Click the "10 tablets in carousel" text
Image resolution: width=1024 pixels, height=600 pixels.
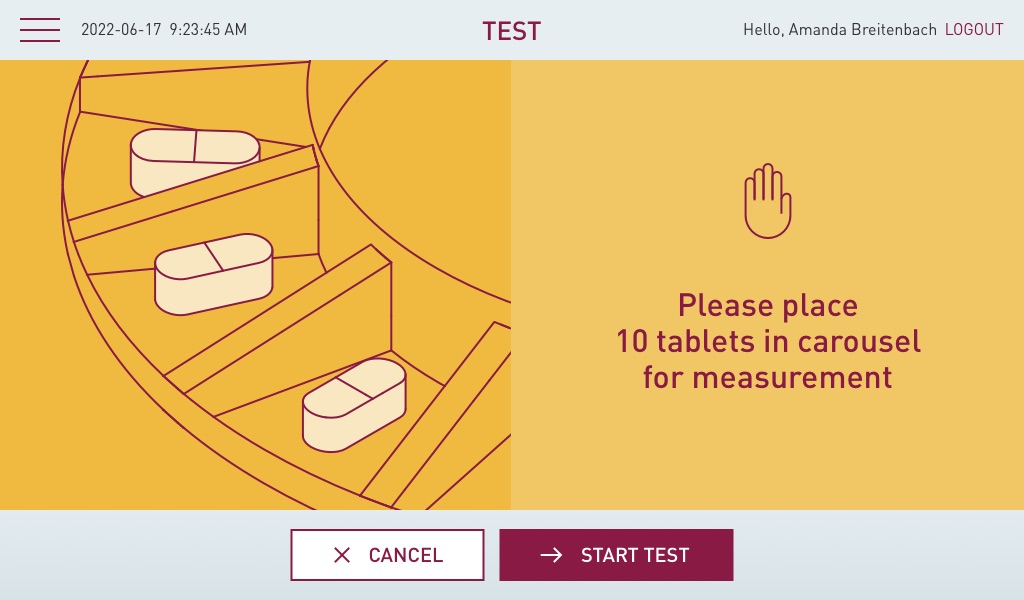(767, 341)
